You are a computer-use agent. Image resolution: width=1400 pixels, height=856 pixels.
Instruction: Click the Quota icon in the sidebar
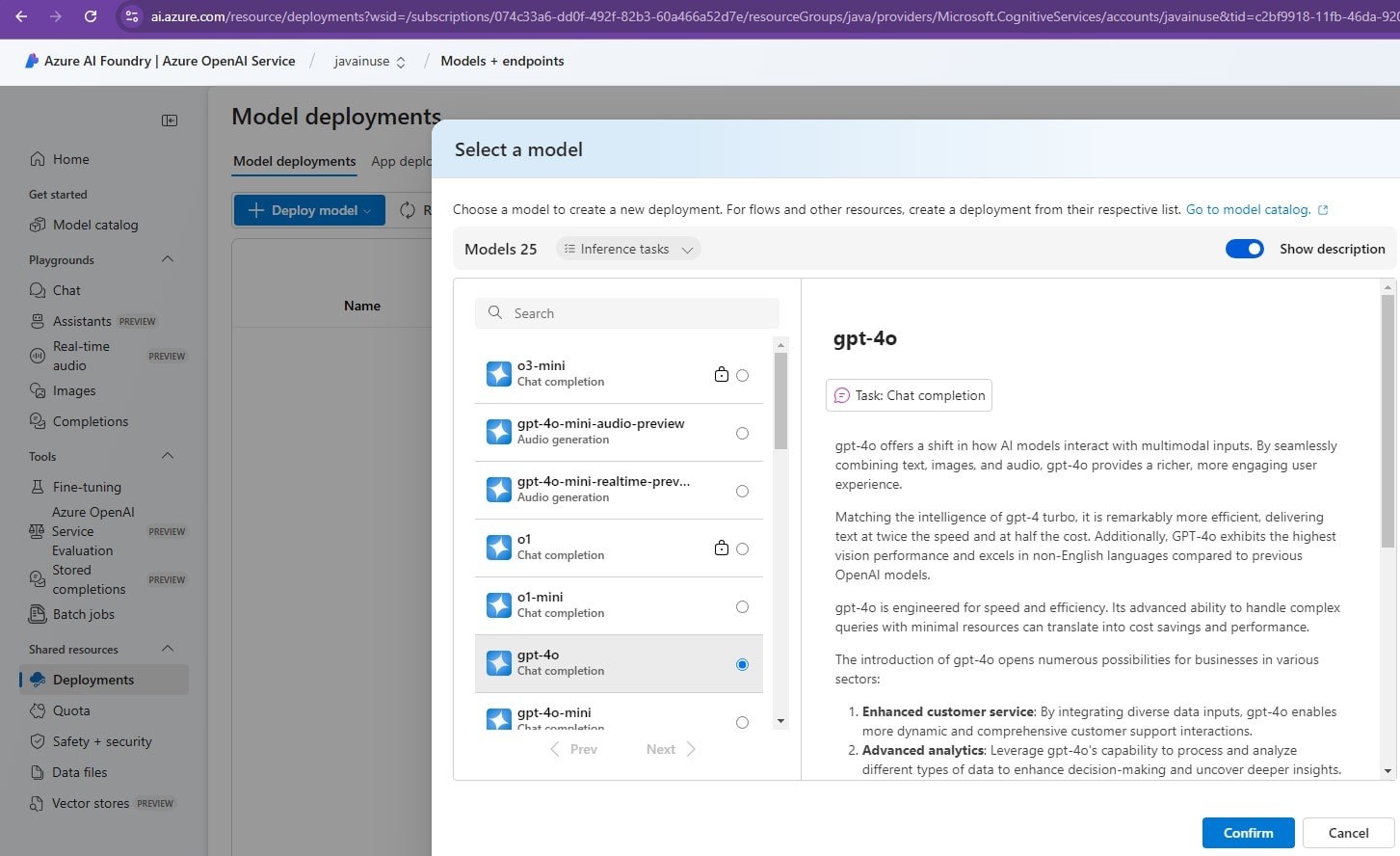coord(38,710)
